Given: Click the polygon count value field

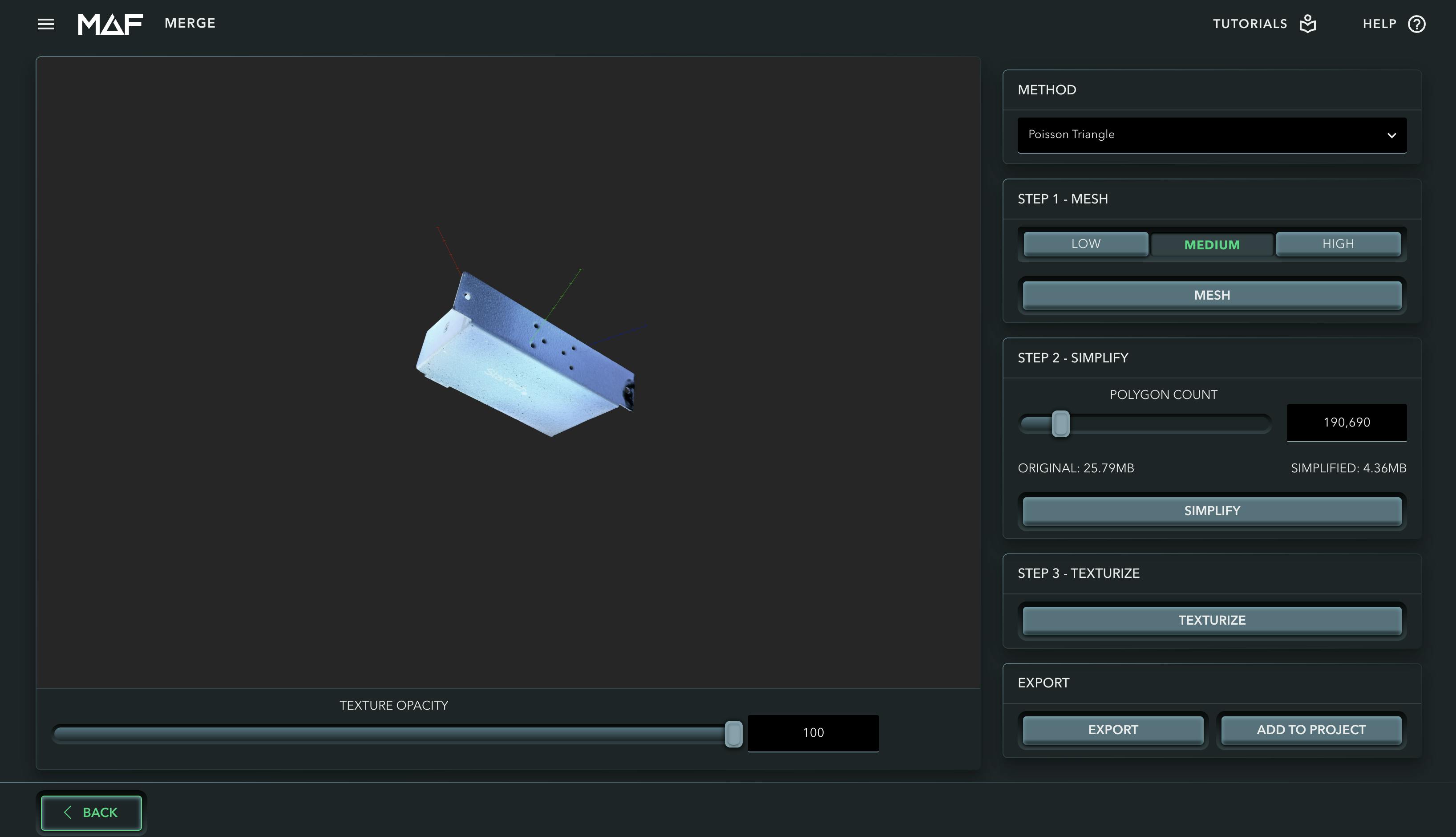Looking at the screenshot, I should [x=1346, y=423].
